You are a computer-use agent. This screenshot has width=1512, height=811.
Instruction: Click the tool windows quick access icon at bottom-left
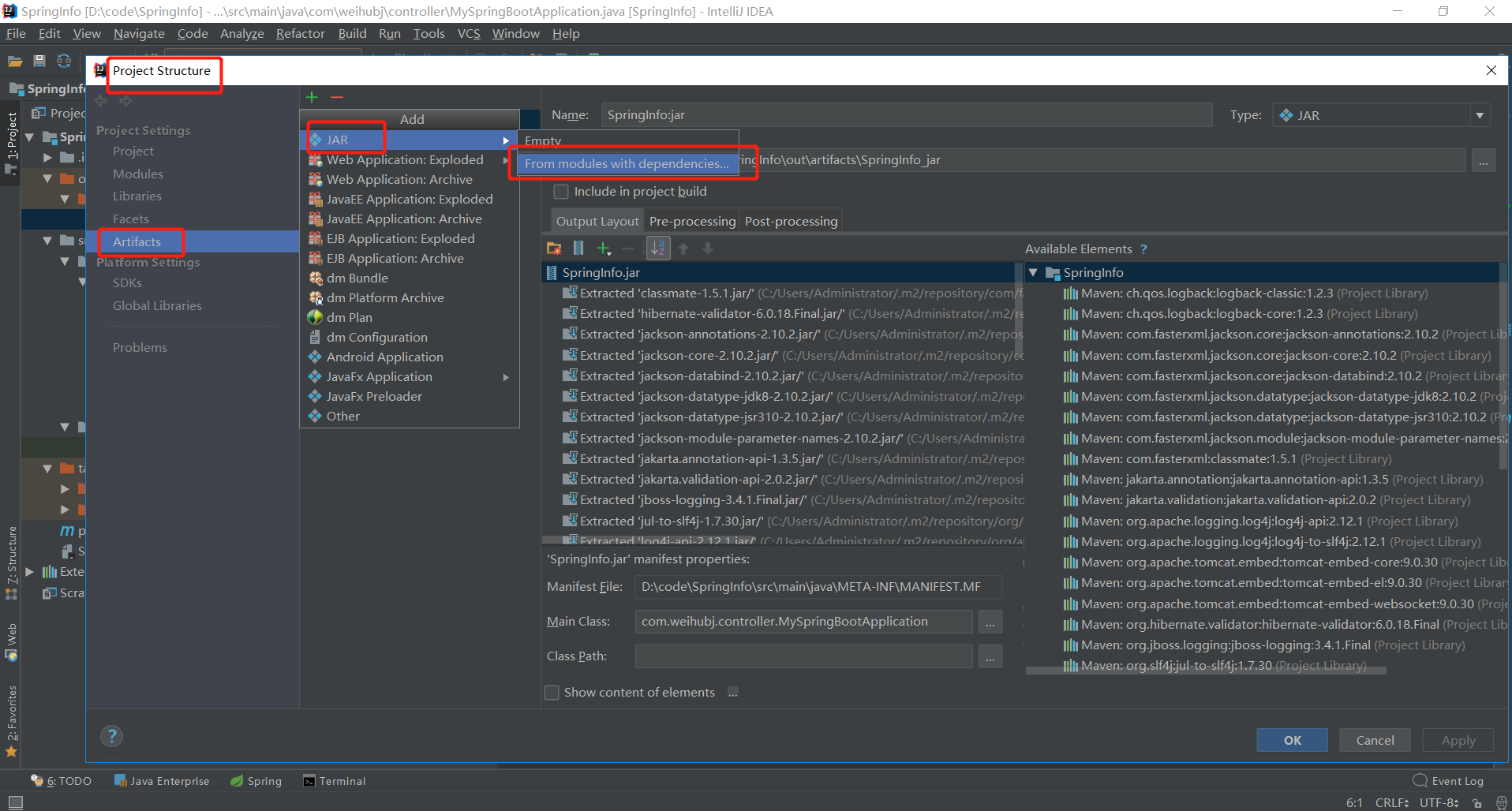pyautogui.click(x=15, y=802)
